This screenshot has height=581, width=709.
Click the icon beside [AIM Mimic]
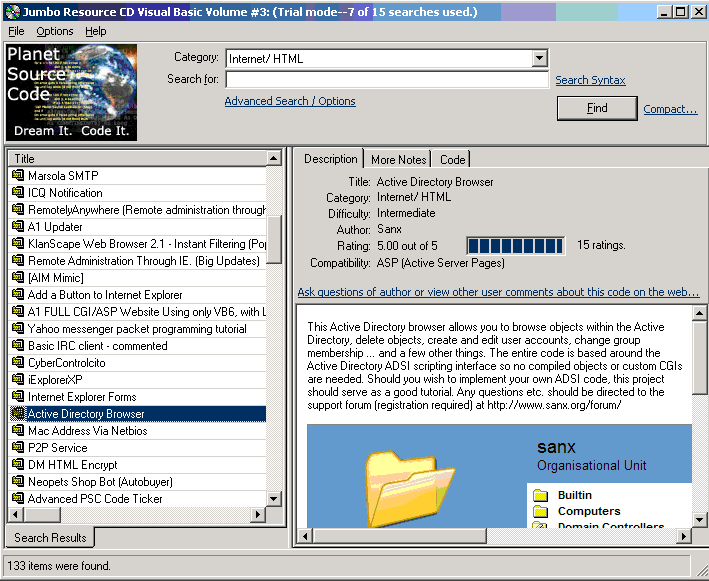(18, 277)
